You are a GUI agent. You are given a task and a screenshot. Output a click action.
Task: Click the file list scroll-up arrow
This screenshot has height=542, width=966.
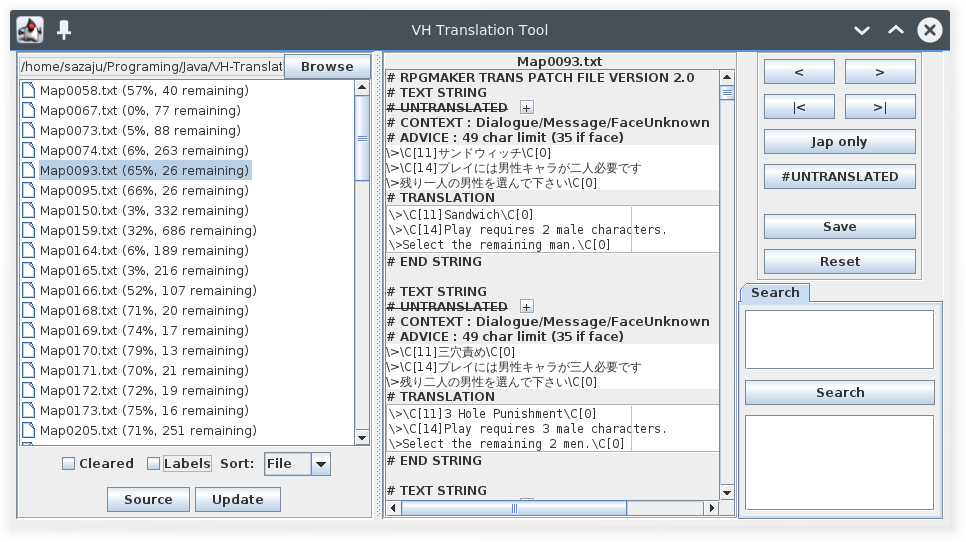click(x=362, y=87)
